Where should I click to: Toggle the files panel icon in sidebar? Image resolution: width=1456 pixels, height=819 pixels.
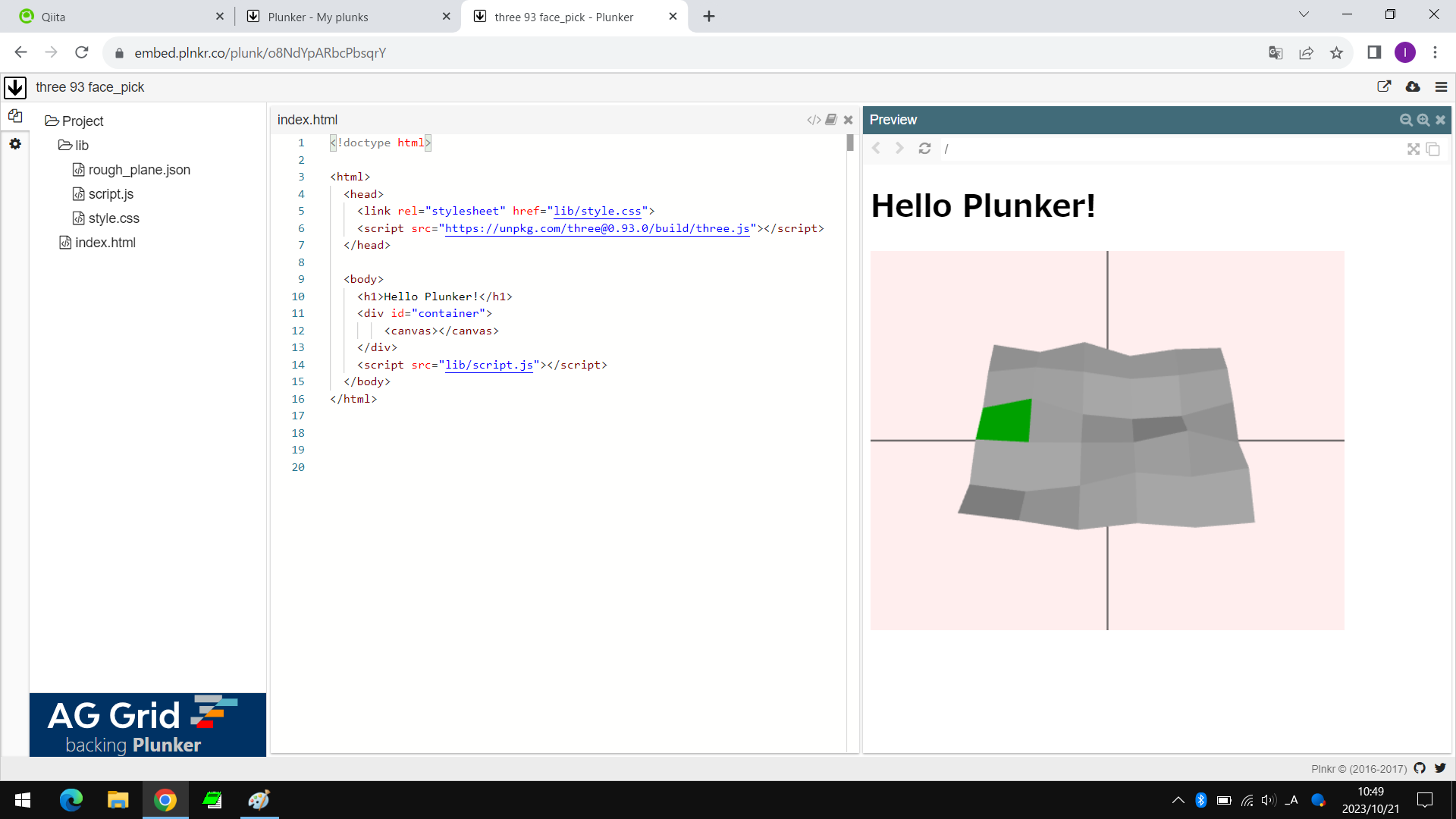(x=15, y=116)
